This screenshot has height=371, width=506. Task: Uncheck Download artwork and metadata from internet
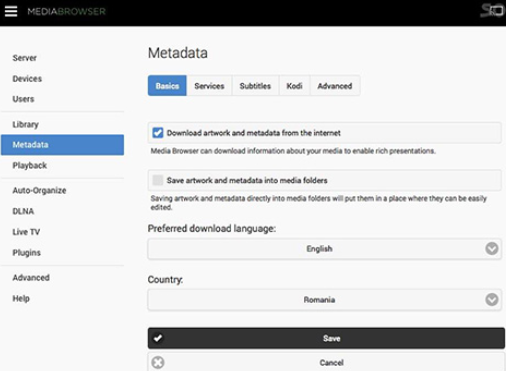point(158,133)
